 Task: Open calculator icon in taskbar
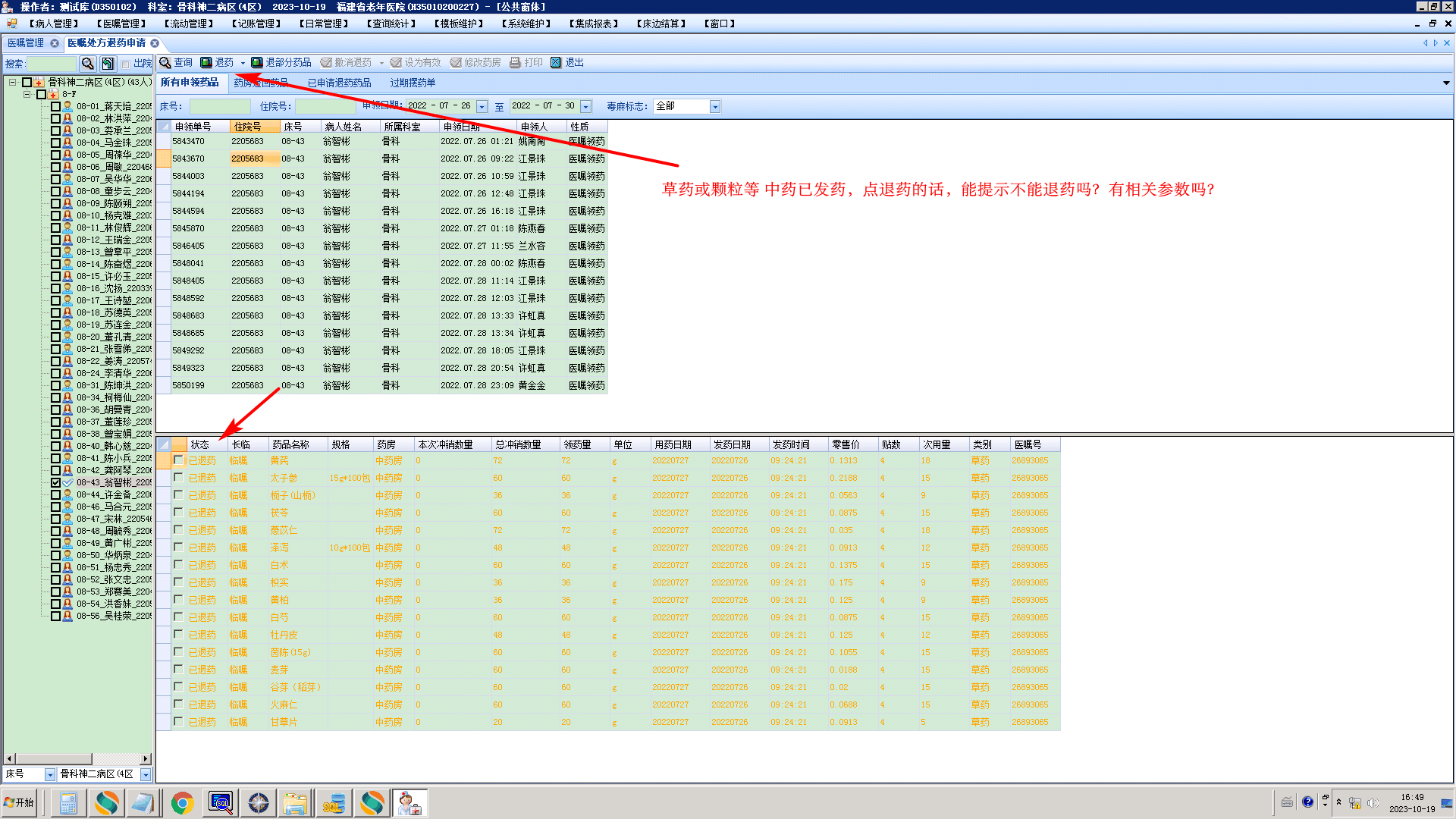[68, 802]
